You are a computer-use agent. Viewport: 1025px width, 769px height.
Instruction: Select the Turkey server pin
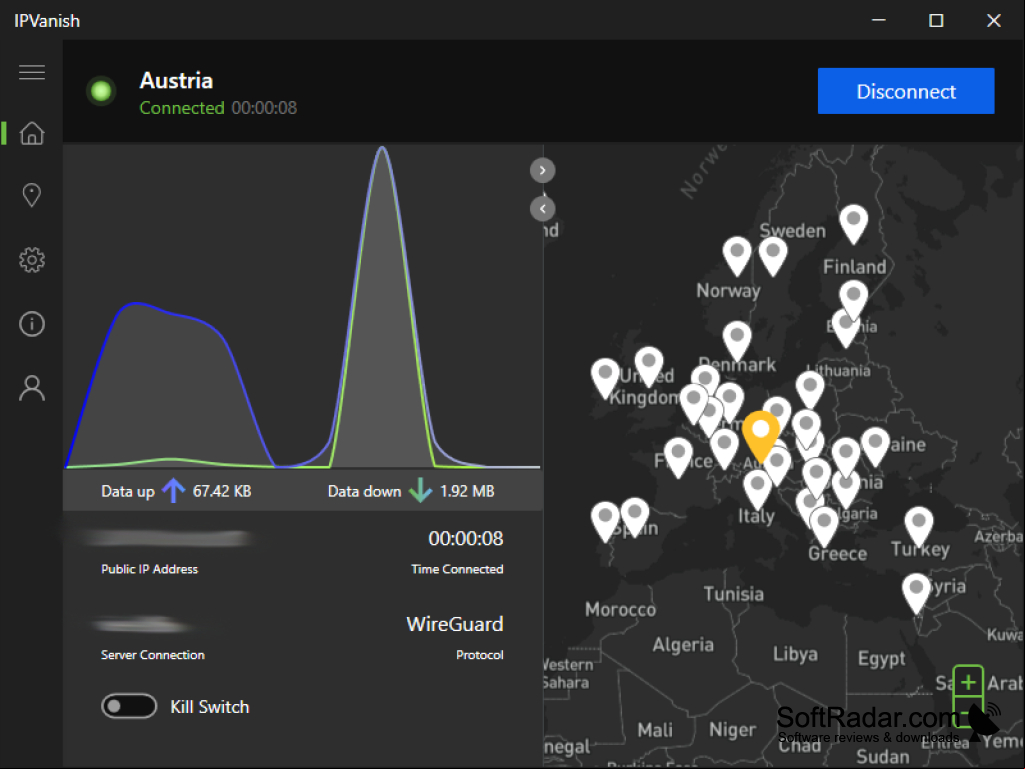point(918,526)
